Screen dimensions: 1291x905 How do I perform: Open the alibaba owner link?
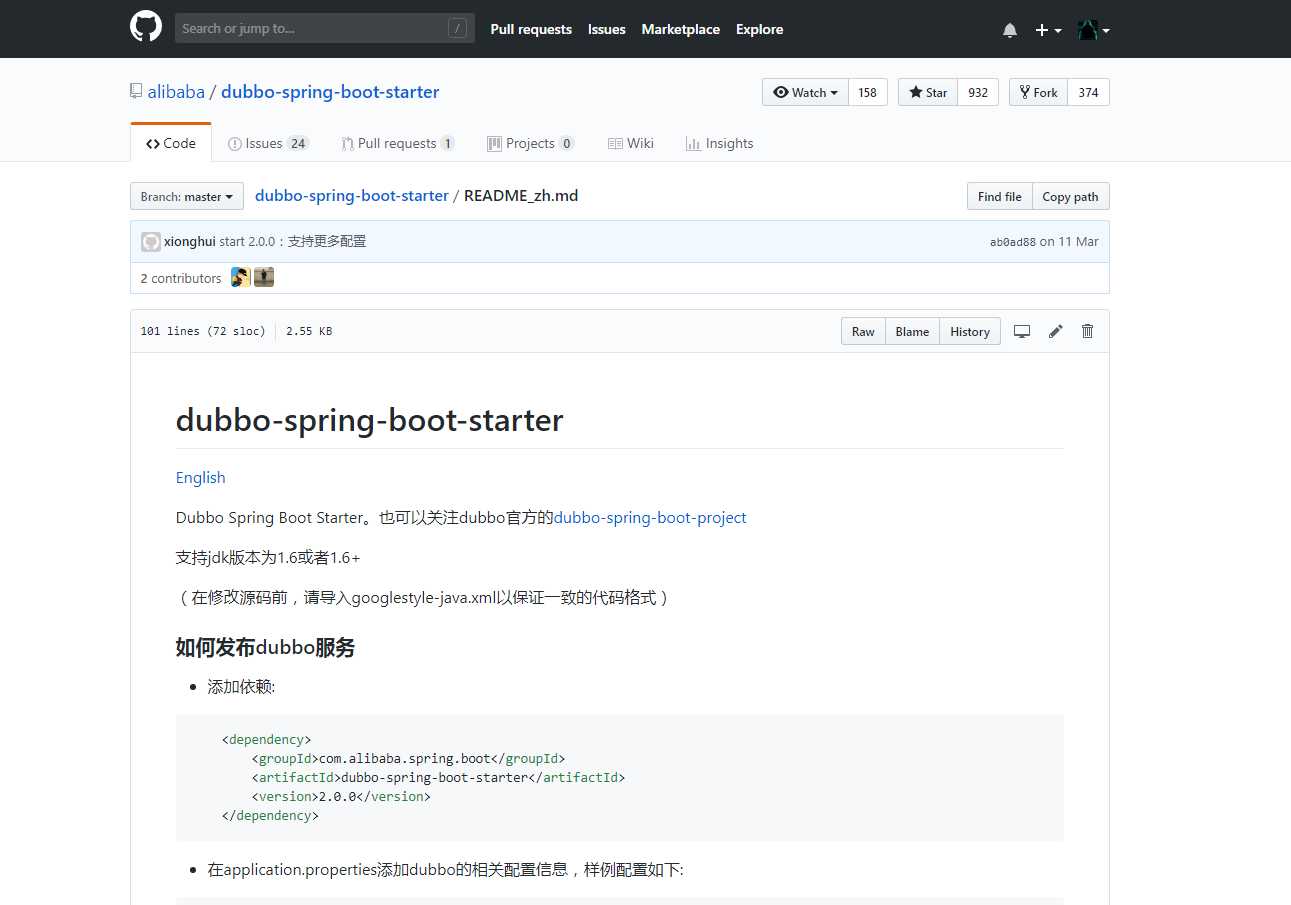pyautogui.click(x=176, y=92)
